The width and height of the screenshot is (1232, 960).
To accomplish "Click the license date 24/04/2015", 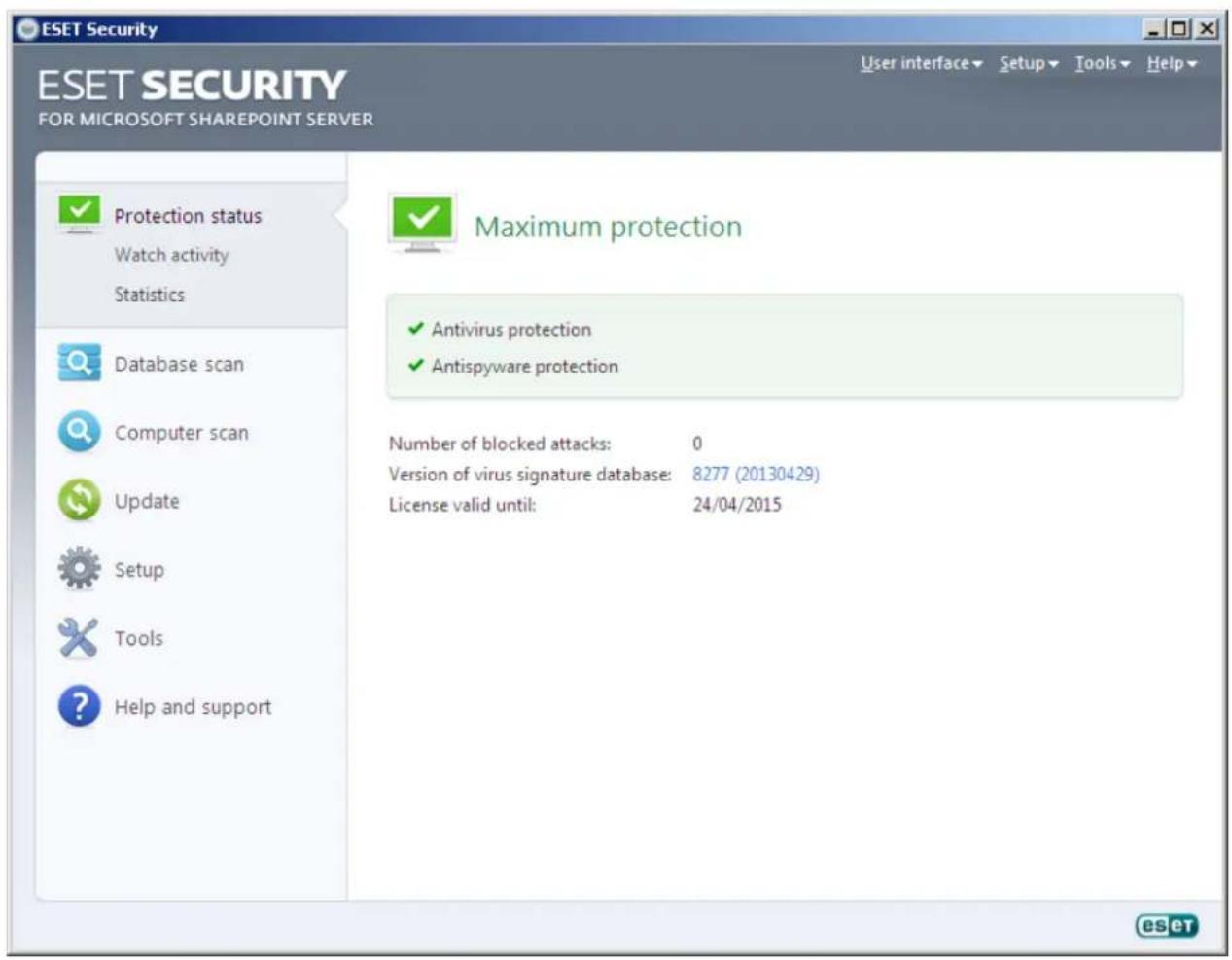I will tap(737, 504).
